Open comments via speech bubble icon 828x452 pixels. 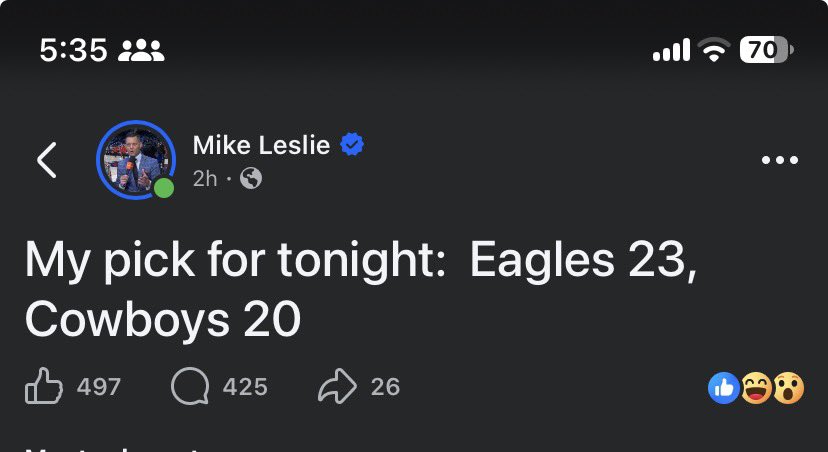[190, 387]
